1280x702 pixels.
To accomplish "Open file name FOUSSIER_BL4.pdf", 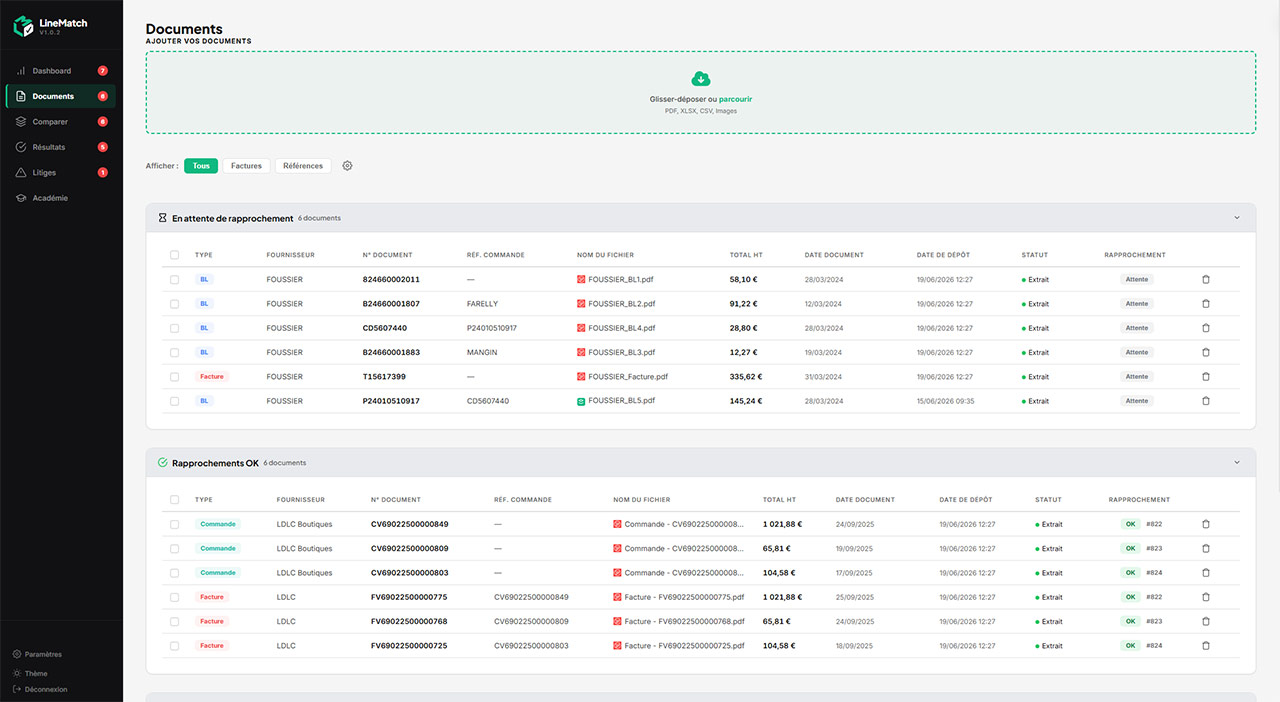I will tap(622, 328).
